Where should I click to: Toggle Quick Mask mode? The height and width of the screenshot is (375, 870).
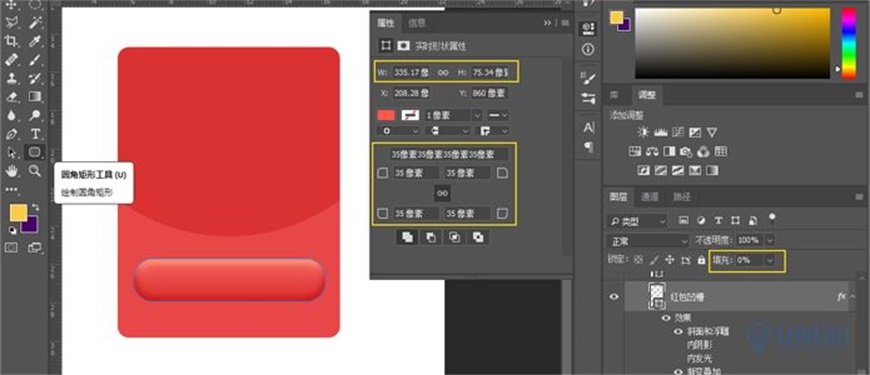pyautogui.click(x=11, y=247)
